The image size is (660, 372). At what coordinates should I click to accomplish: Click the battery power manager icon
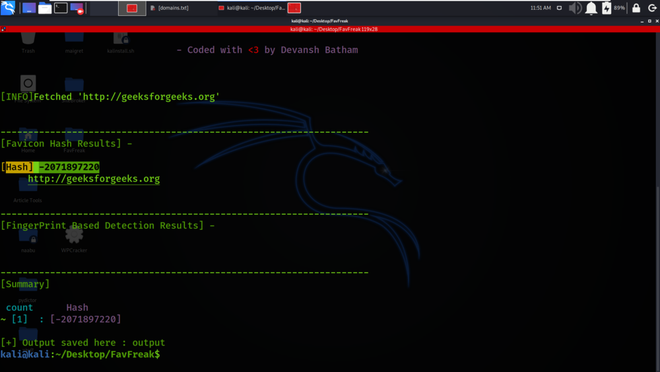[x=606, y=8]
